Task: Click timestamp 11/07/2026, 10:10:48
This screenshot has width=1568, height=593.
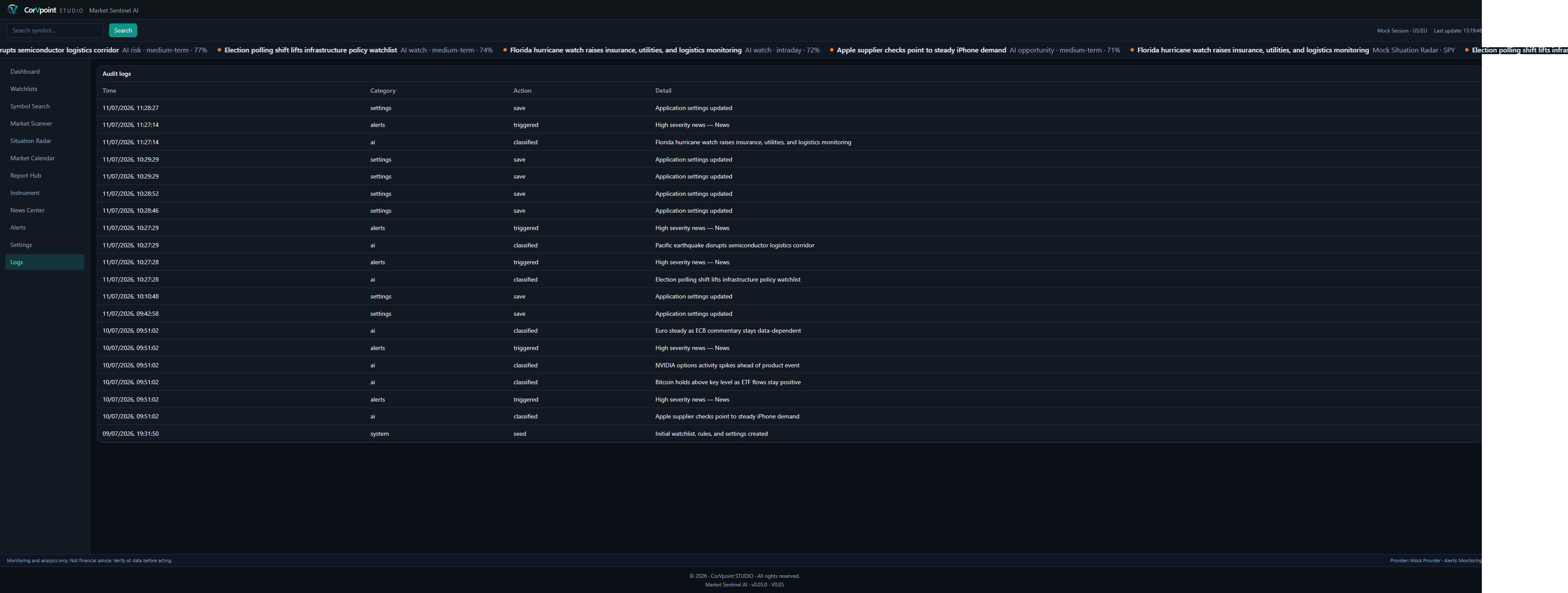Action: coord(130,296)
